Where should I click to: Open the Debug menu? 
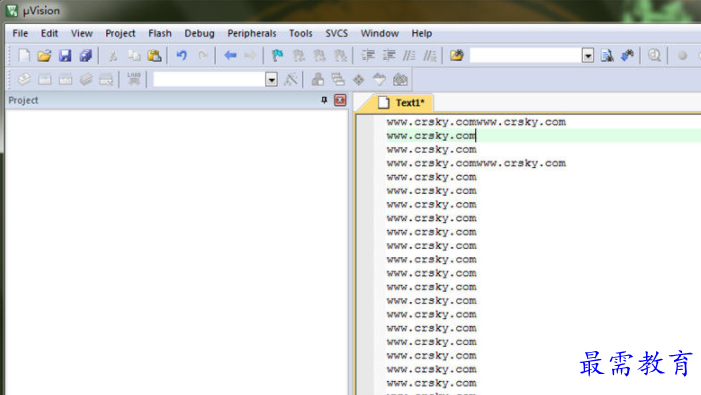pyautogui.click(x=199, y=34)
